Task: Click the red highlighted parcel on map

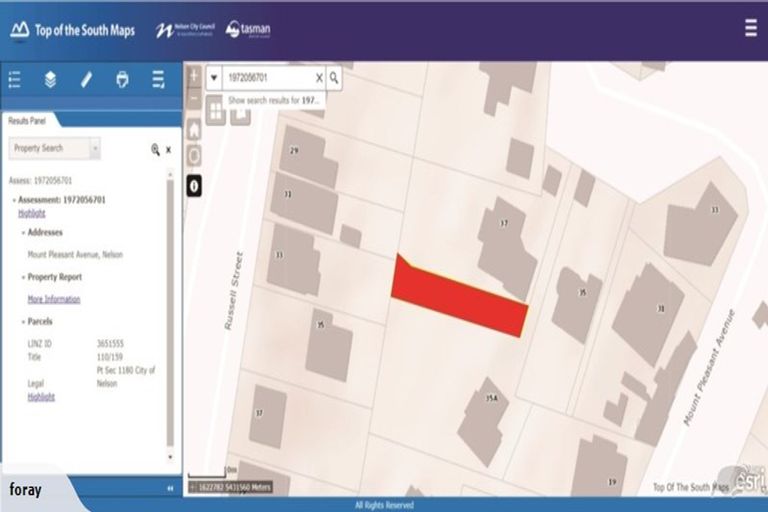Action: [x=460, y=299]
